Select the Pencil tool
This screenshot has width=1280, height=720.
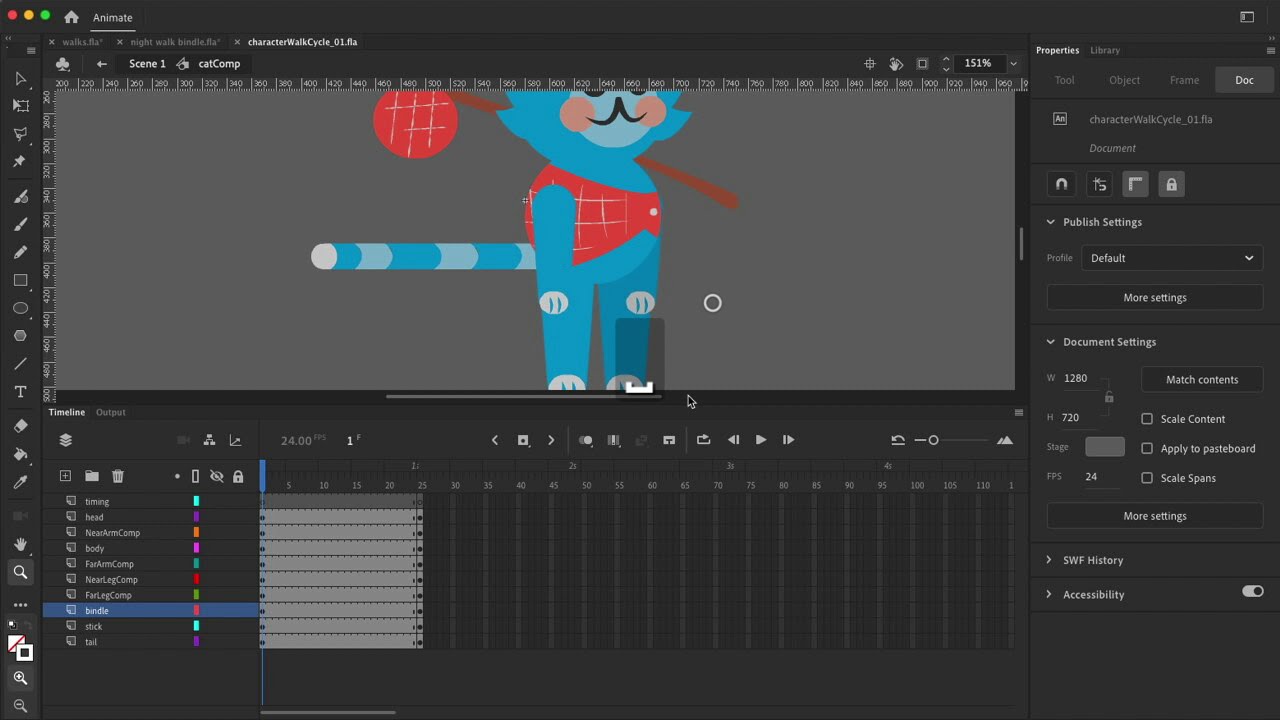[x=20, y=252]
